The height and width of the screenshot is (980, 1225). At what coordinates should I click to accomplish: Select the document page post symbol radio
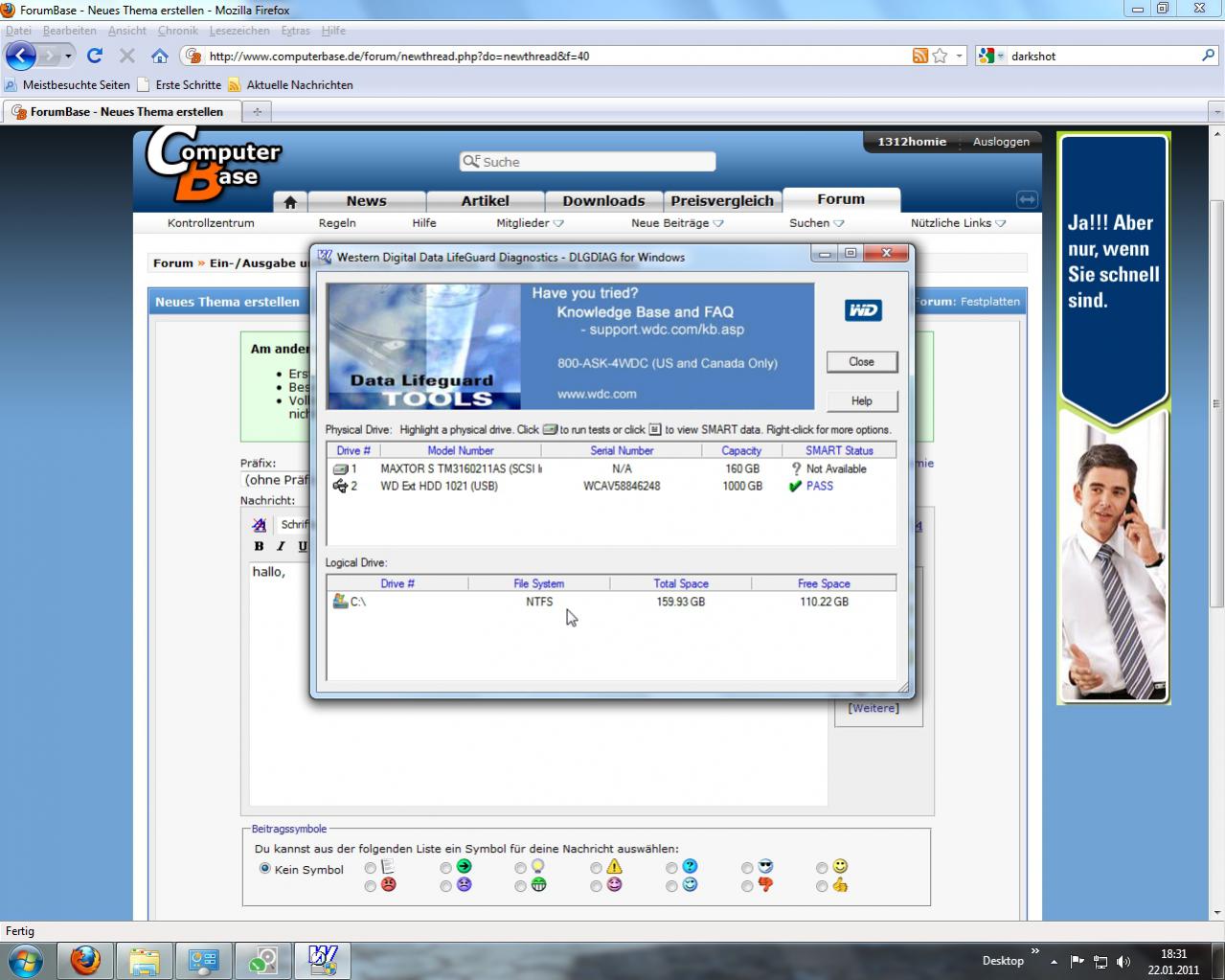[x=370, y=868]
